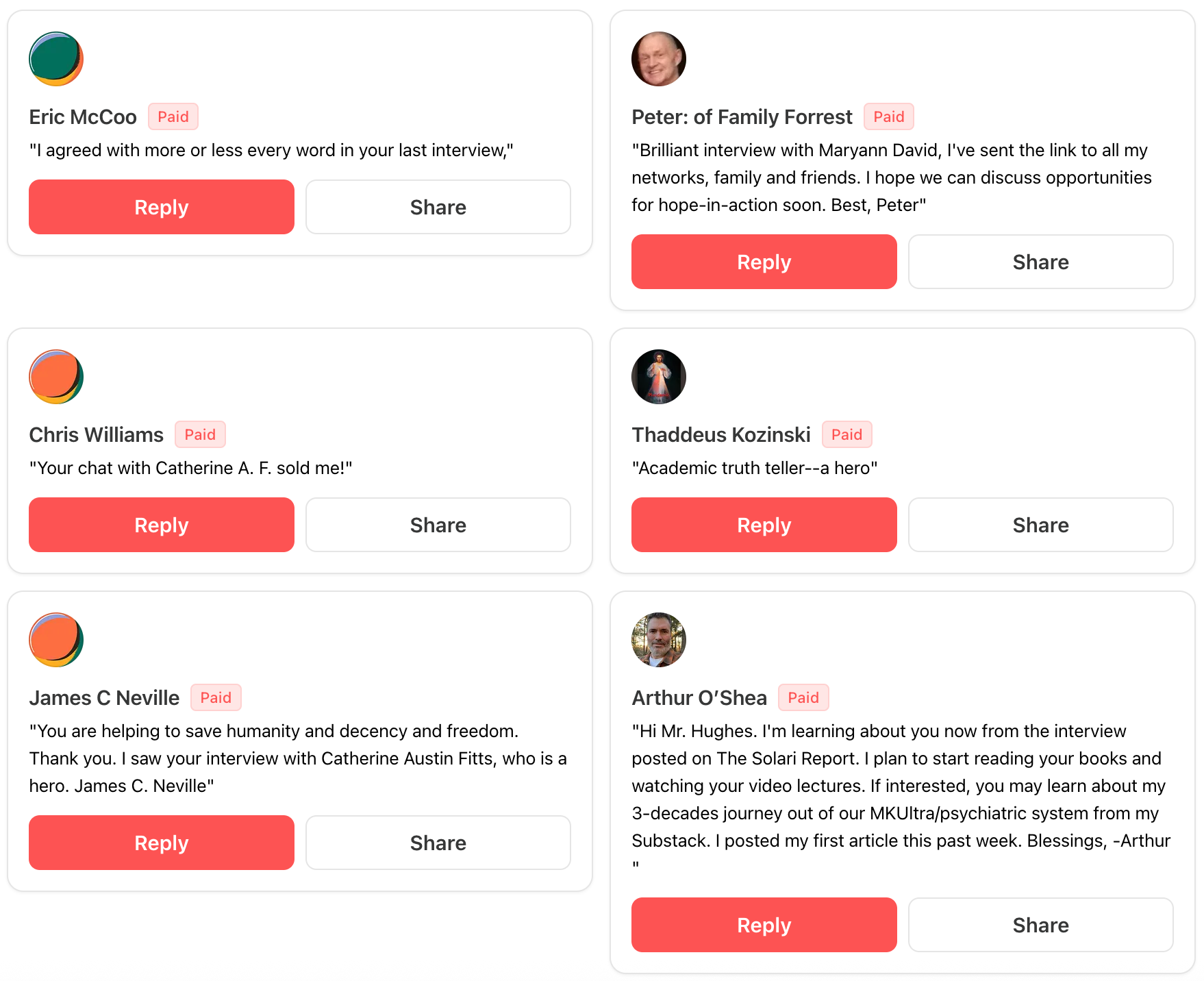Open Peter: of Family Forrest's profile photo
This screenshot has width=1204, height=981.
coord(659,59)
